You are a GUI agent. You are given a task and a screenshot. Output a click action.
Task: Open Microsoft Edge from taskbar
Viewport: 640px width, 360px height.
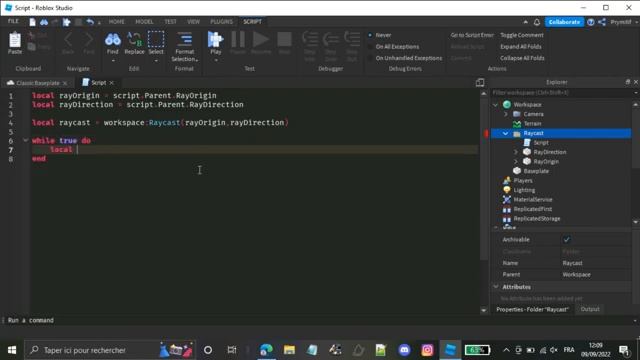click(x=266, y=350)
